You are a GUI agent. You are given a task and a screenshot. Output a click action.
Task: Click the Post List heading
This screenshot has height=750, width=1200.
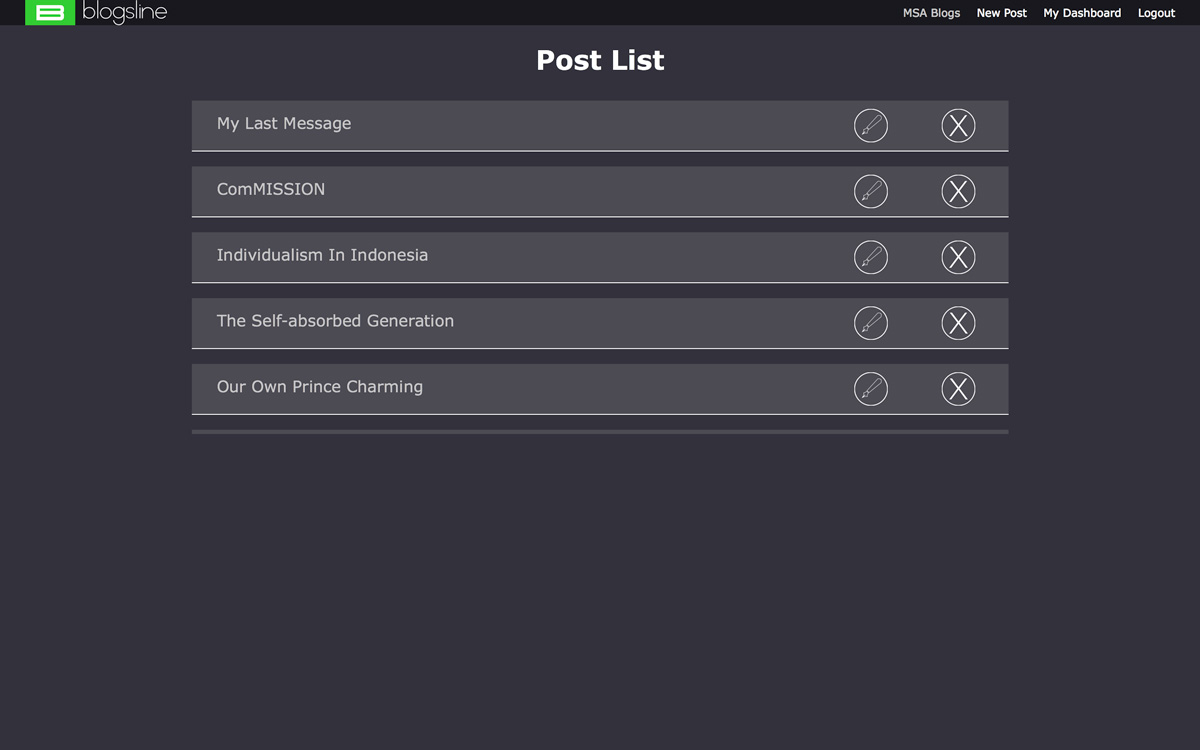pyautogui.click(x=600, y=60)
